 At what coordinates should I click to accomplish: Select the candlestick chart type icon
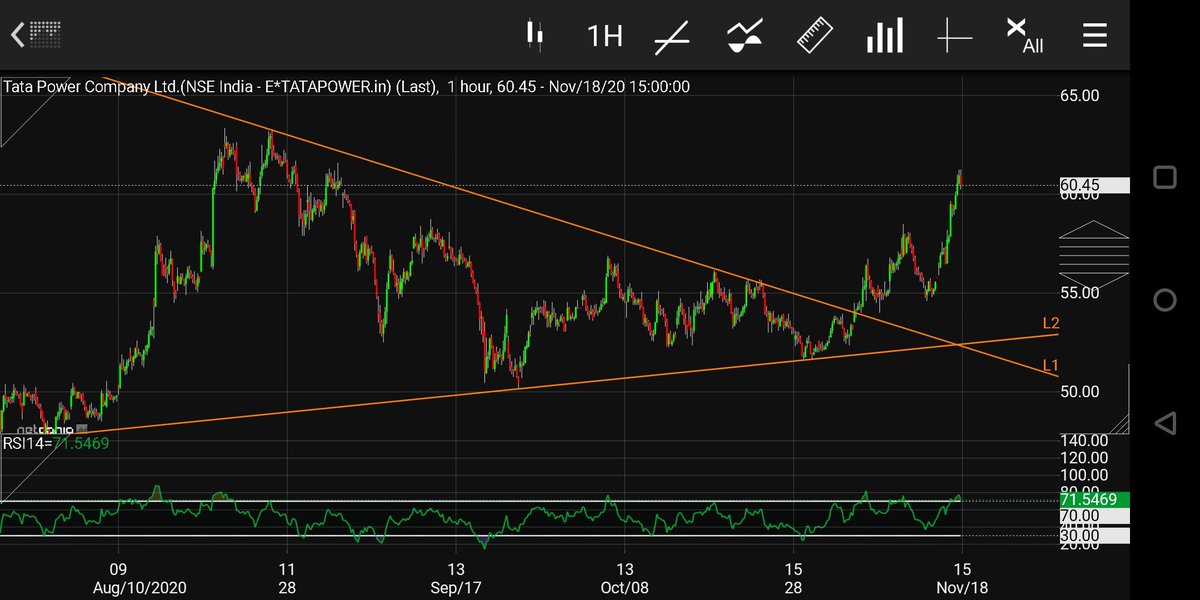click(x=536, y=33)
